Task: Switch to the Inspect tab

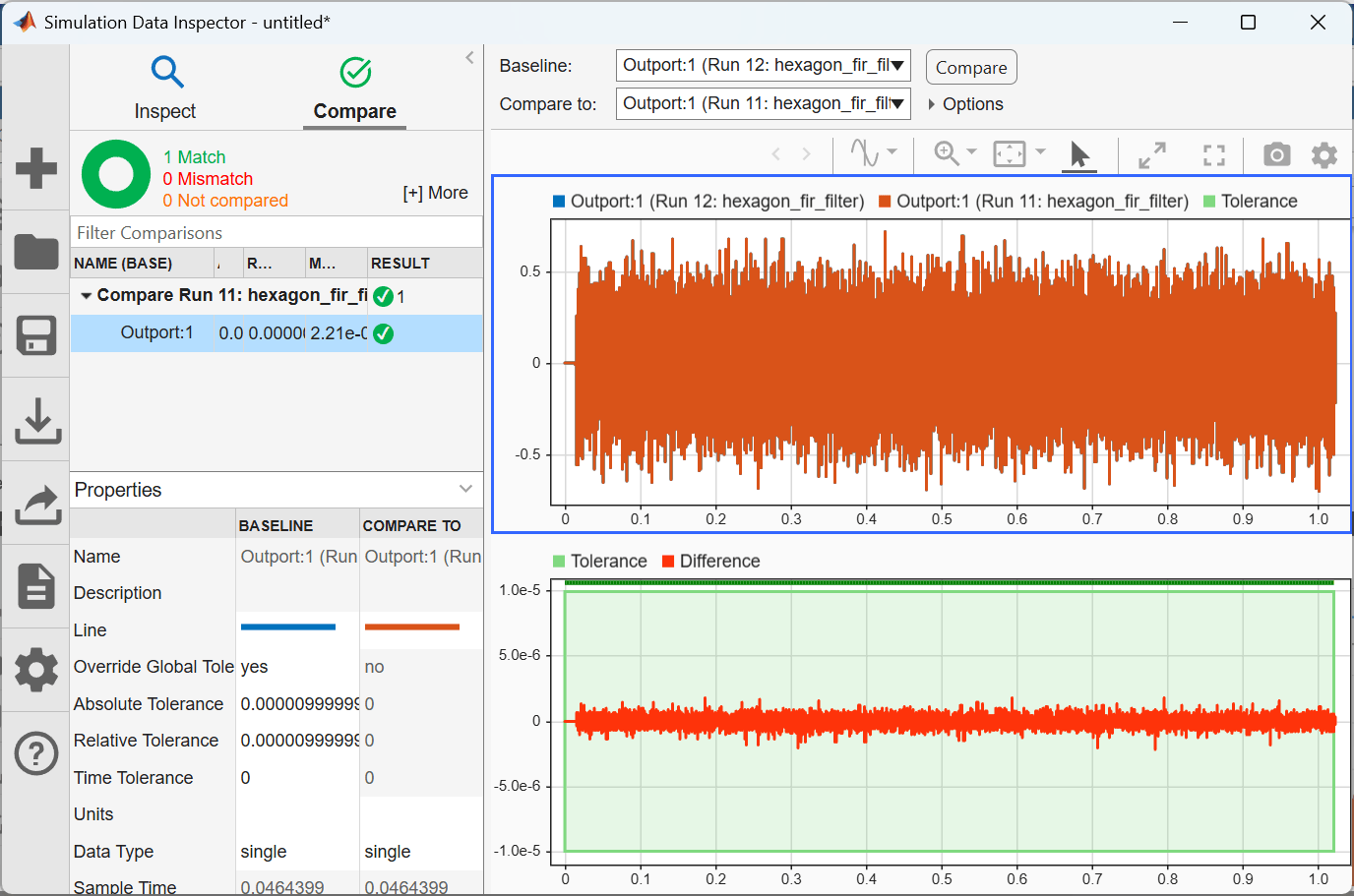Action: pos(165,89)
